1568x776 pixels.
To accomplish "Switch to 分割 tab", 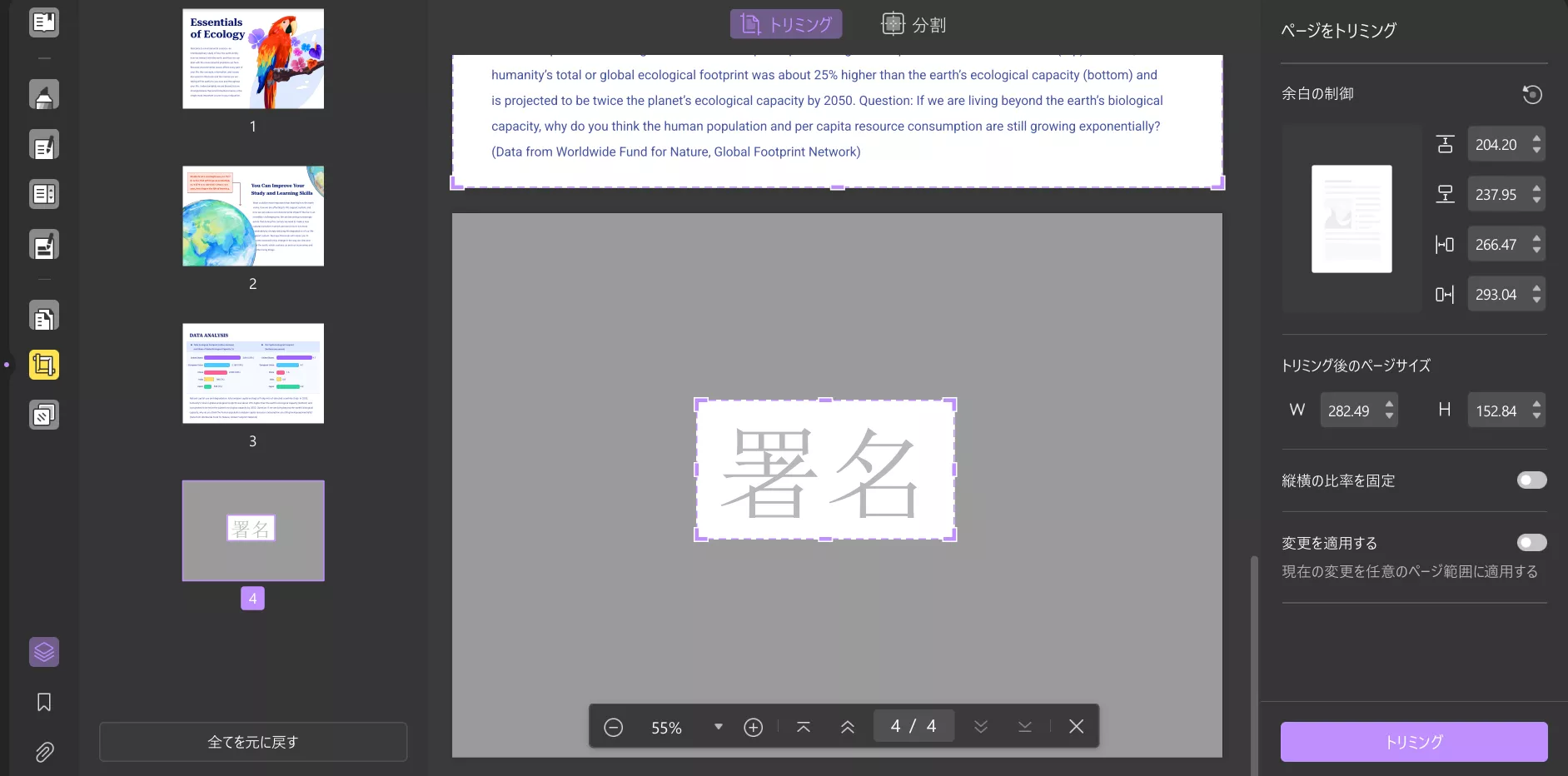I will pos(914,24).
